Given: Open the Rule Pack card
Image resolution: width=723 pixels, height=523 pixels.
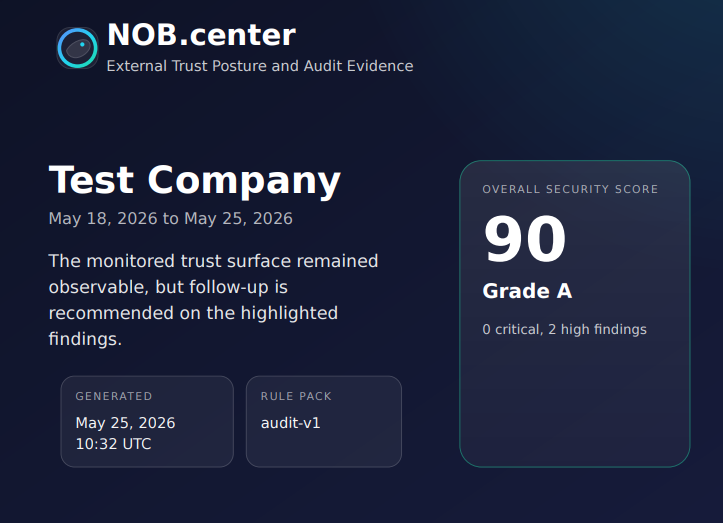Looking at the screenshot, I should click(324, 422).
